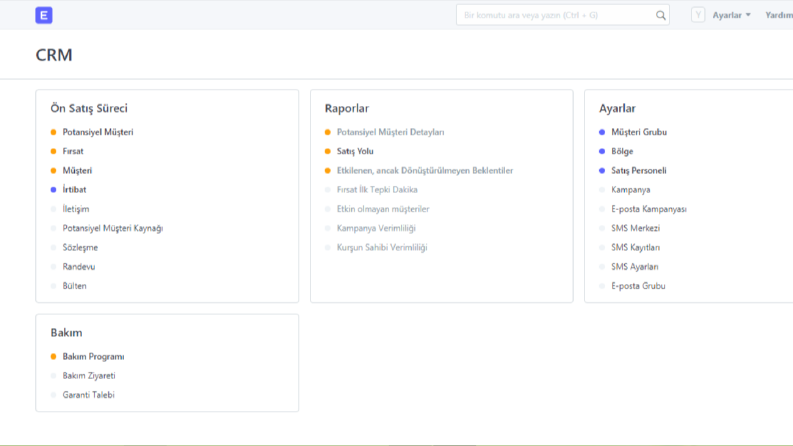Open Müşteri Grubu settings link
The image size is (793, 446).
pyautogui.click(x=639, y=132)
